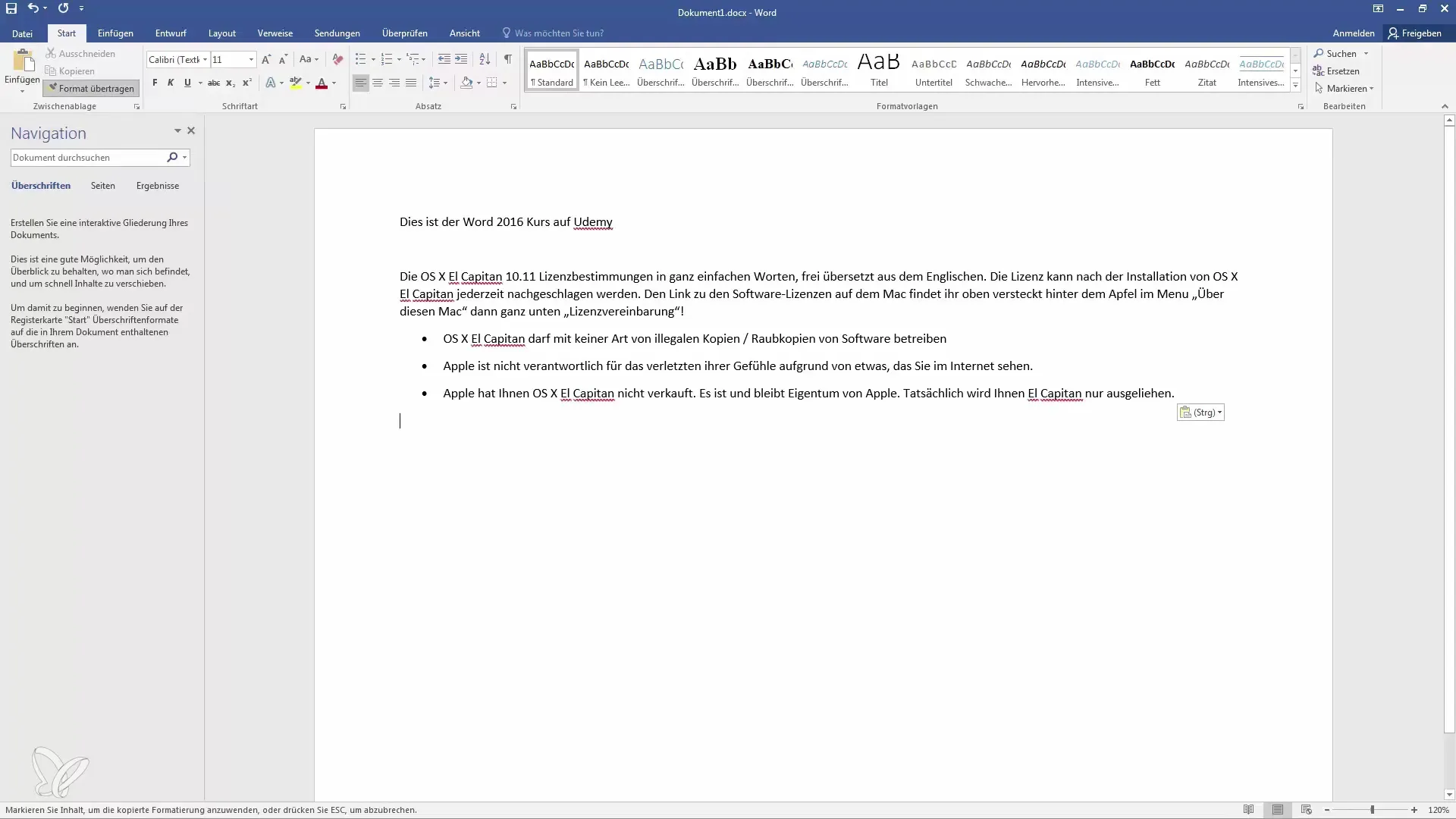
Task: Click the Udemy hyperlink in document
Action: (x=592, y=221)
